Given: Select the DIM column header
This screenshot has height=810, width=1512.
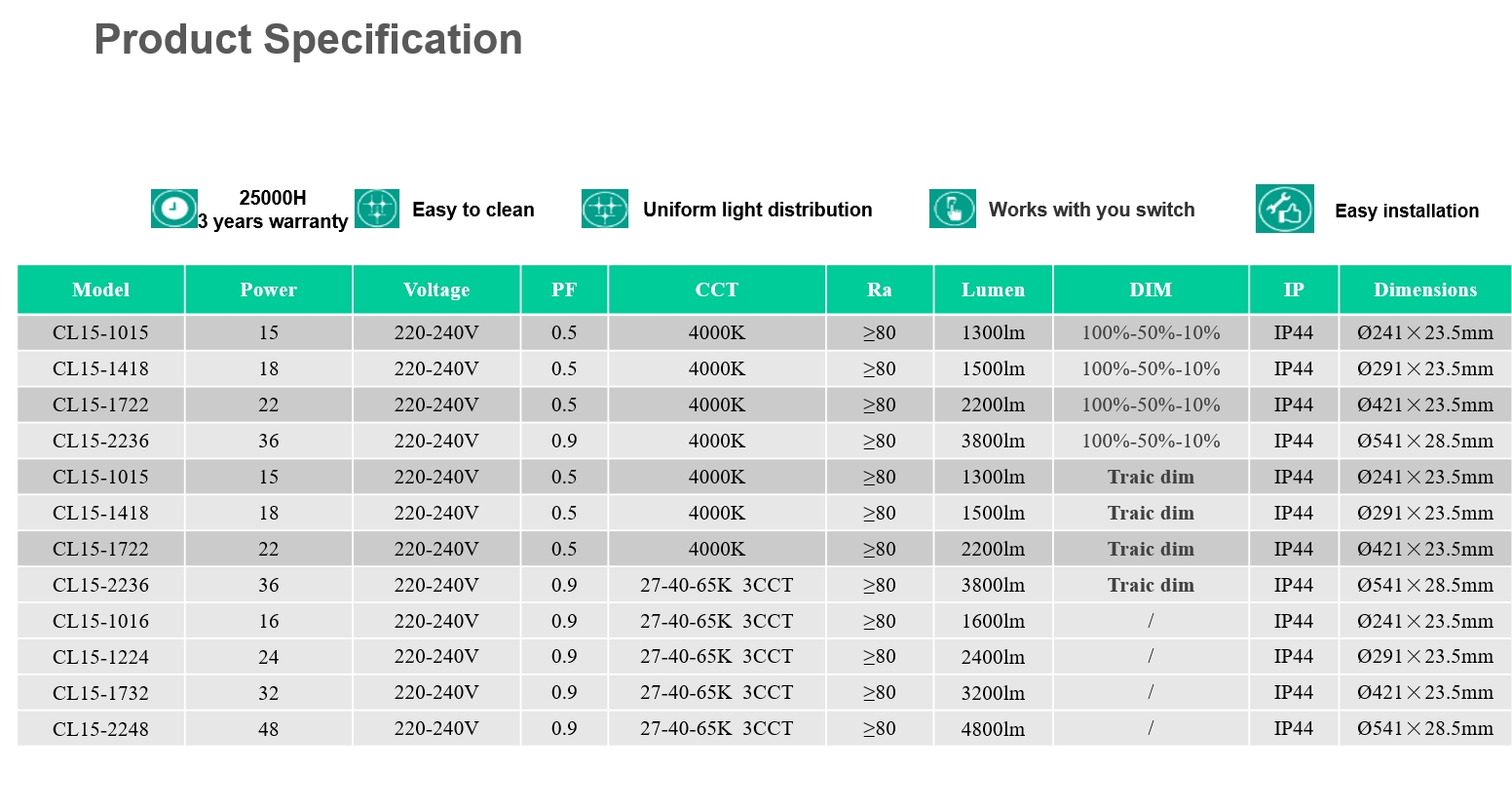Looking at the screenshot, I should 1151,289.
